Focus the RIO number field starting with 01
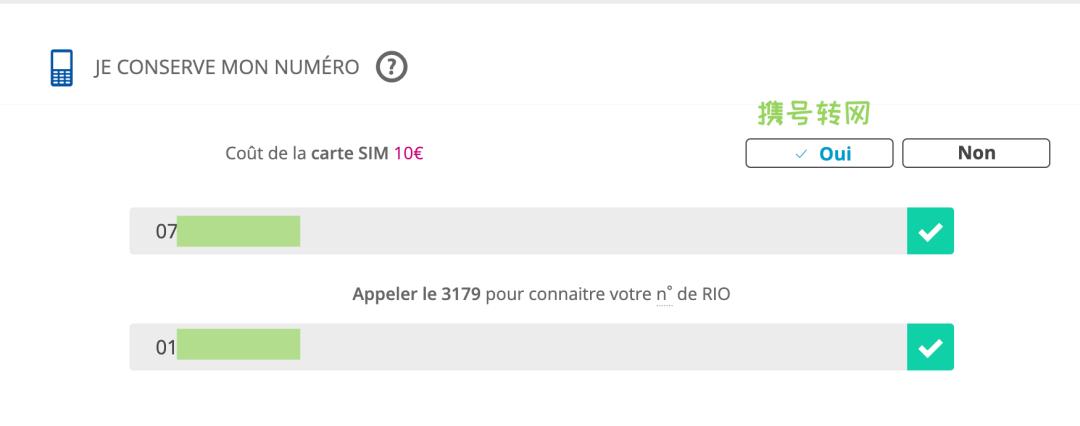 click(600, 348)
